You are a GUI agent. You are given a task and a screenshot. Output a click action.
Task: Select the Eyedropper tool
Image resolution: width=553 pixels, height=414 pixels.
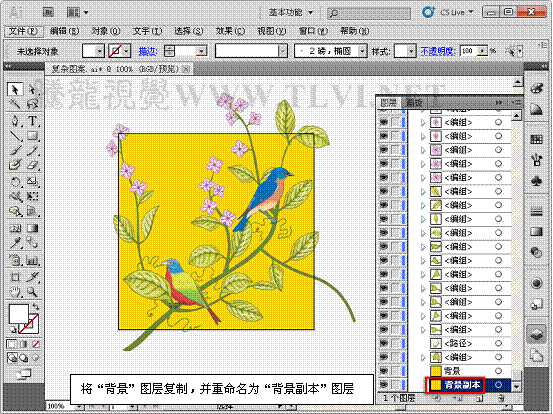(15, 243)
